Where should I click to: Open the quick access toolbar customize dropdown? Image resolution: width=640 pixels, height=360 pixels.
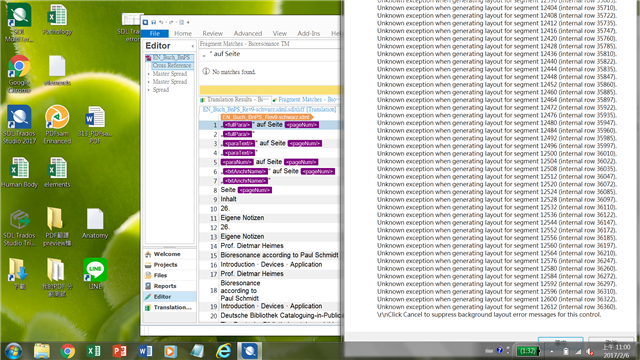coord(188,22)
